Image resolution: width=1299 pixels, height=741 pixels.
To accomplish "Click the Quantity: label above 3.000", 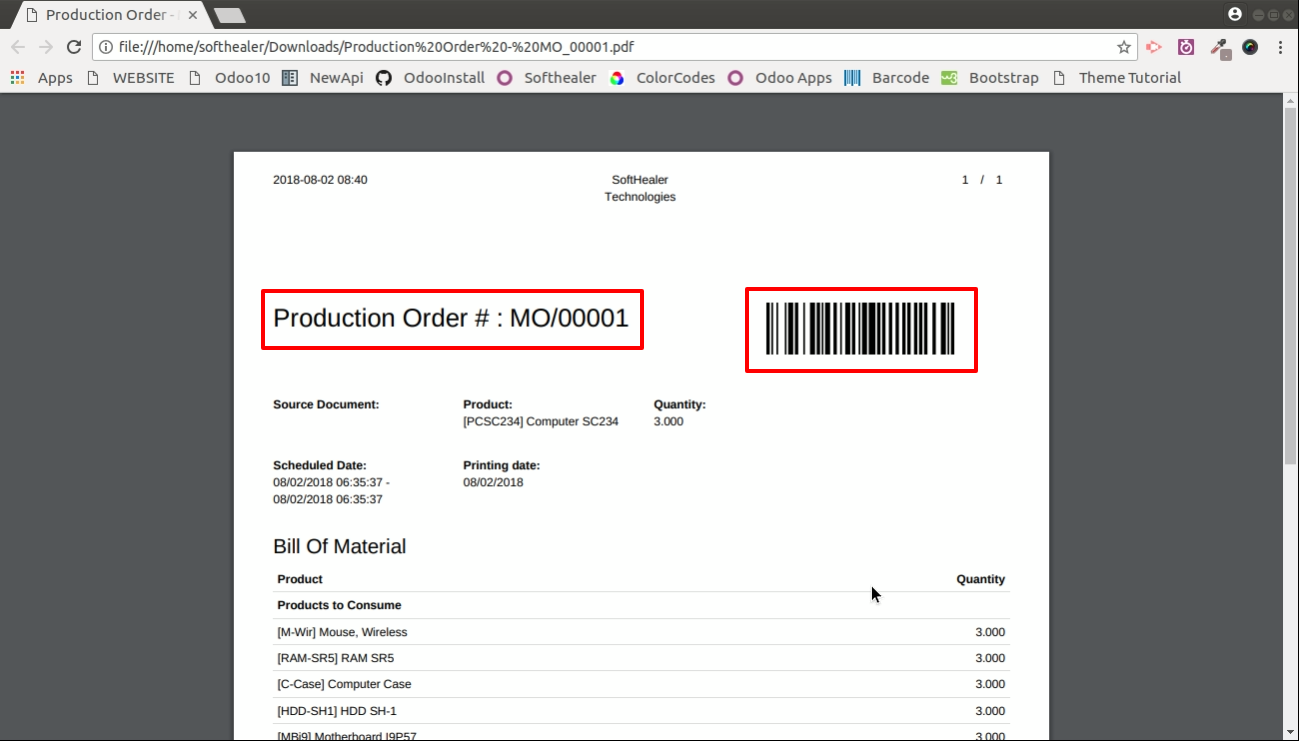I will (680, 405).
